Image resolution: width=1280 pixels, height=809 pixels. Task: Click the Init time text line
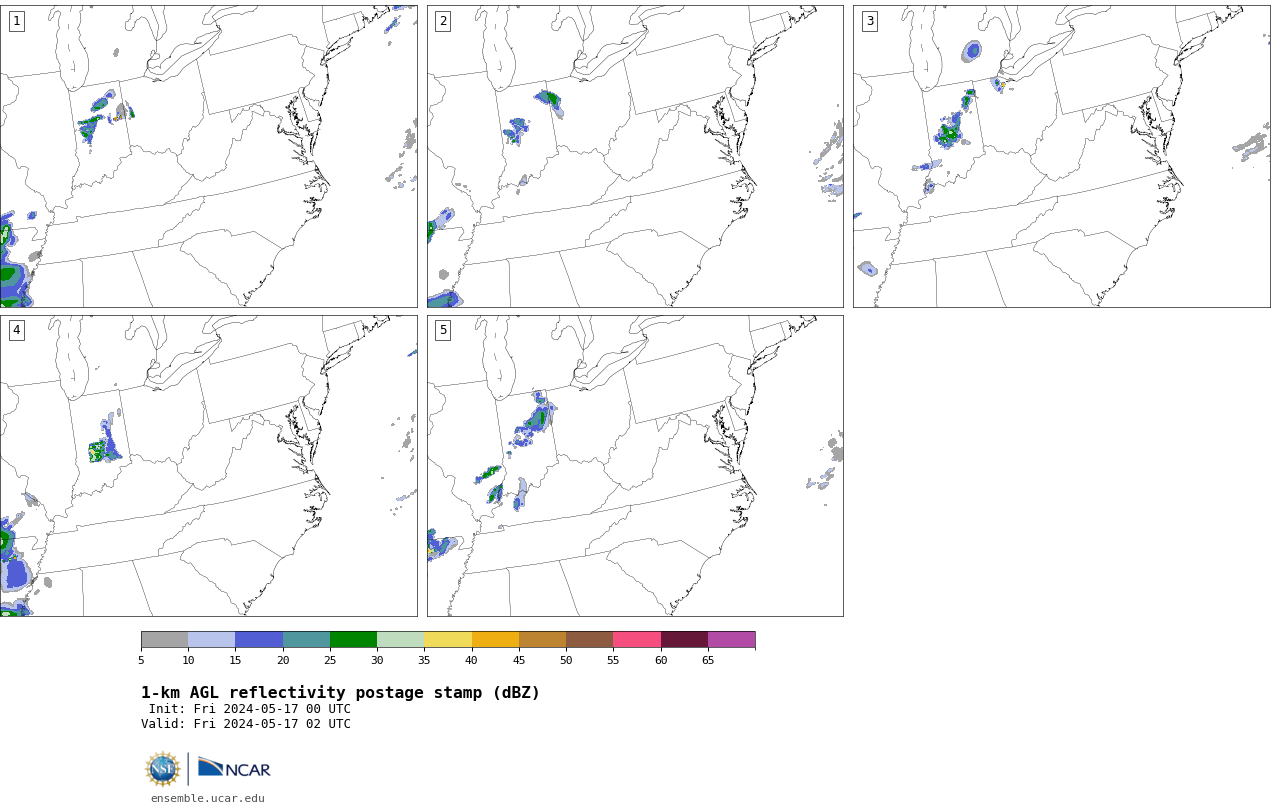click(x=250, y=709)
